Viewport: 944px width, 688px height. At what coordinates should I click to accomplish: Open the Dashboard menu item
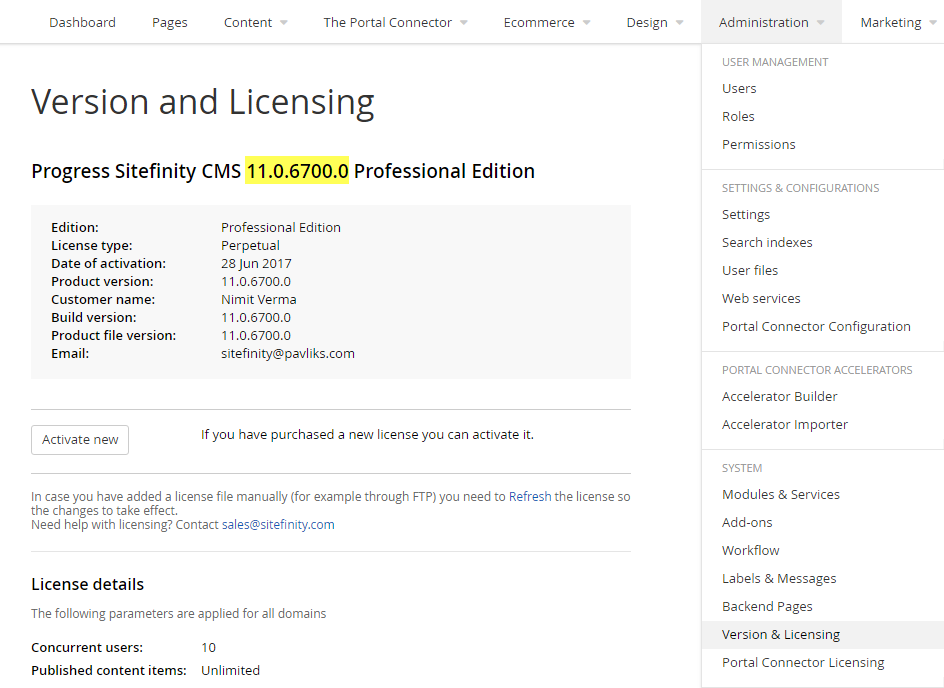pos(82,22)
